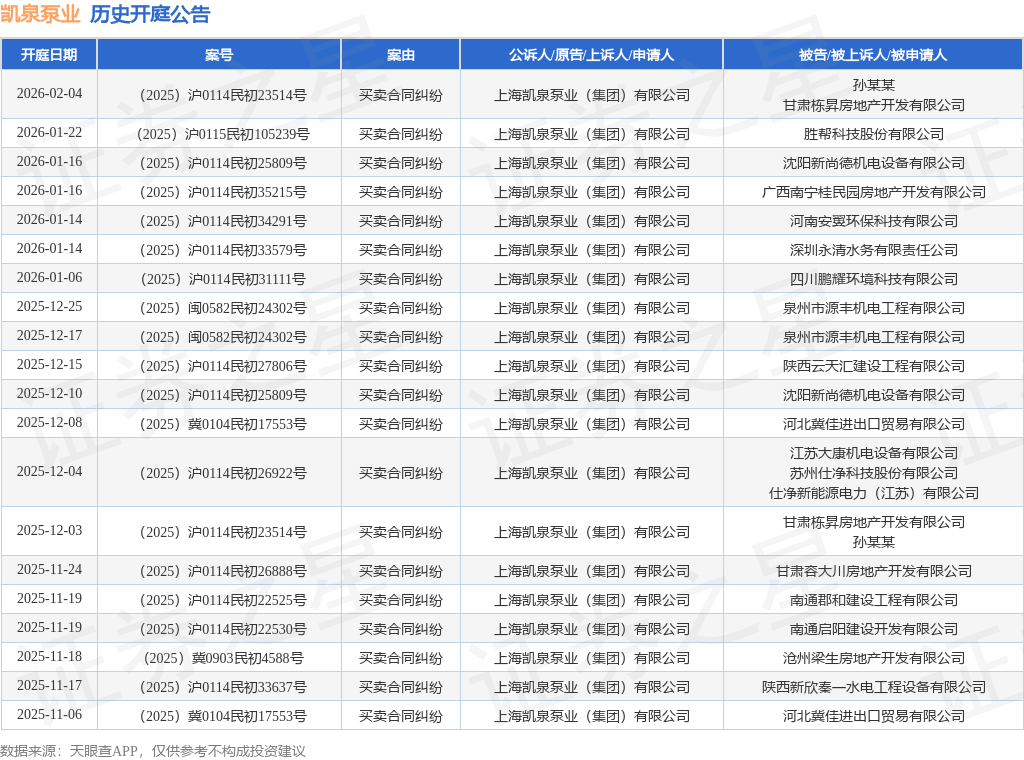
Task: Click defendant 仕净新能源电力(江苏)有限公司
Action: pyautogui.click(x=874, y=494)
